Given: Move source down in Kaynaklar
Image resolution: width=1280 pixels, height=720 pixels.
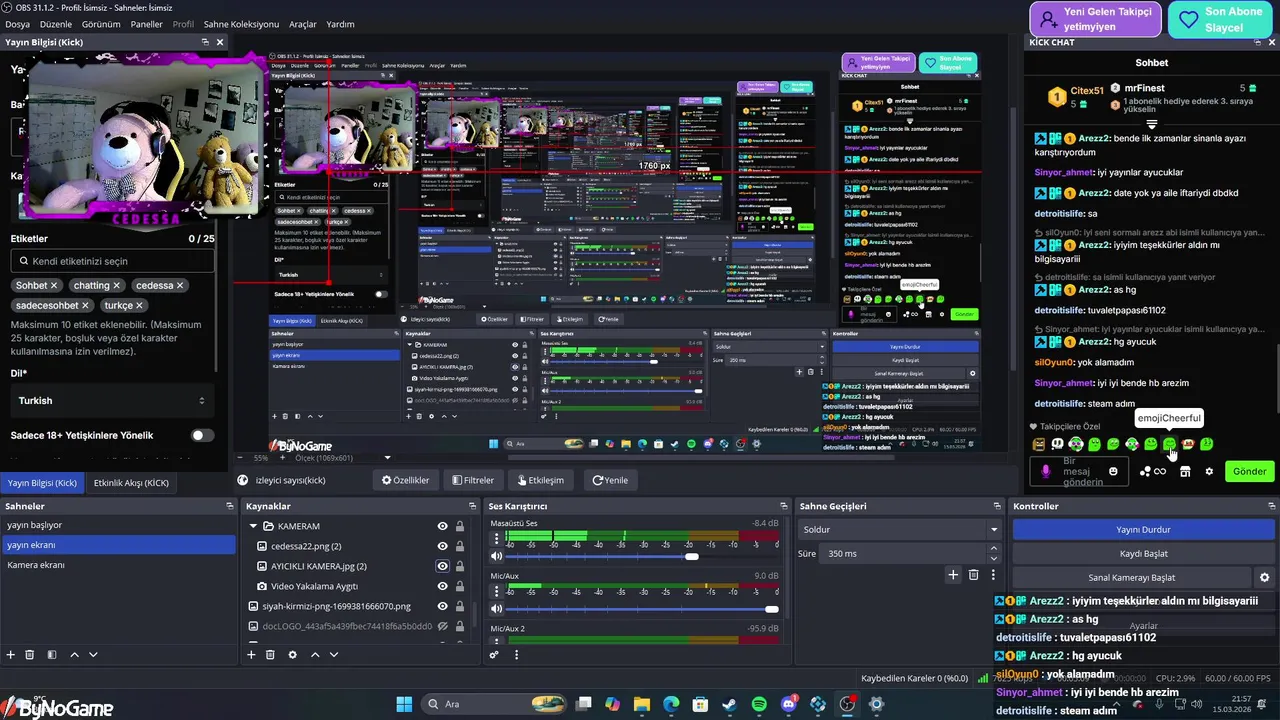Looking at the screenshot, I should pos(334,655).
